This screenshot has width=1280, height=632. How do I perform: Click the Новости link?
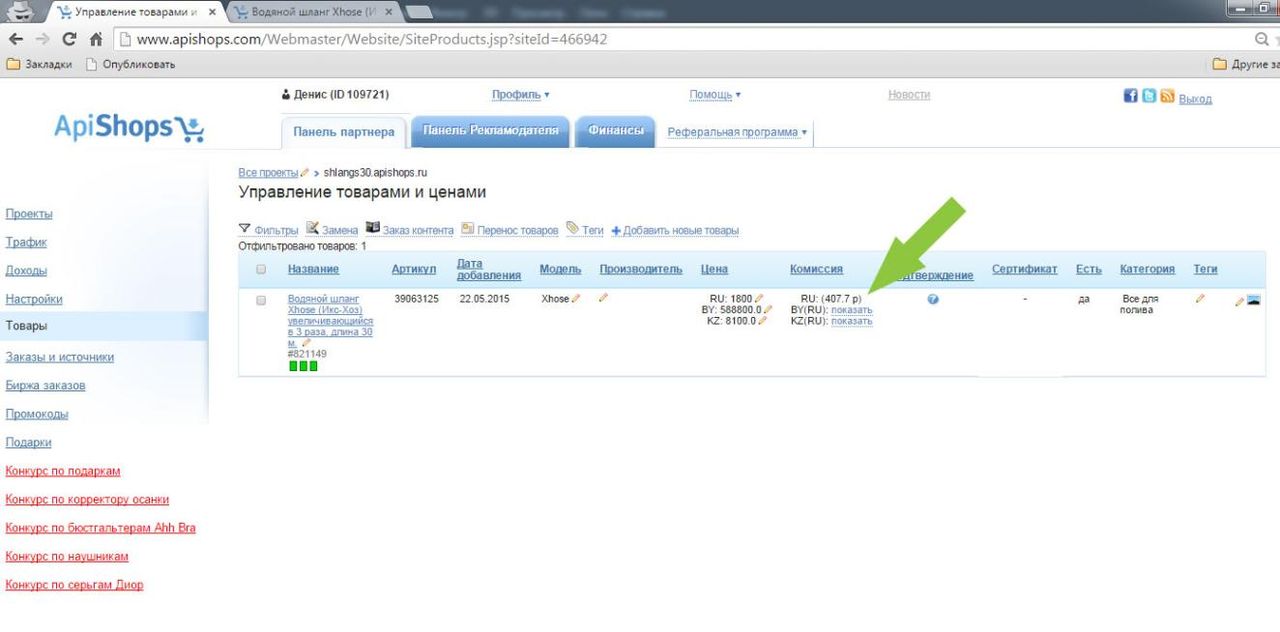[x=909, y=95]
